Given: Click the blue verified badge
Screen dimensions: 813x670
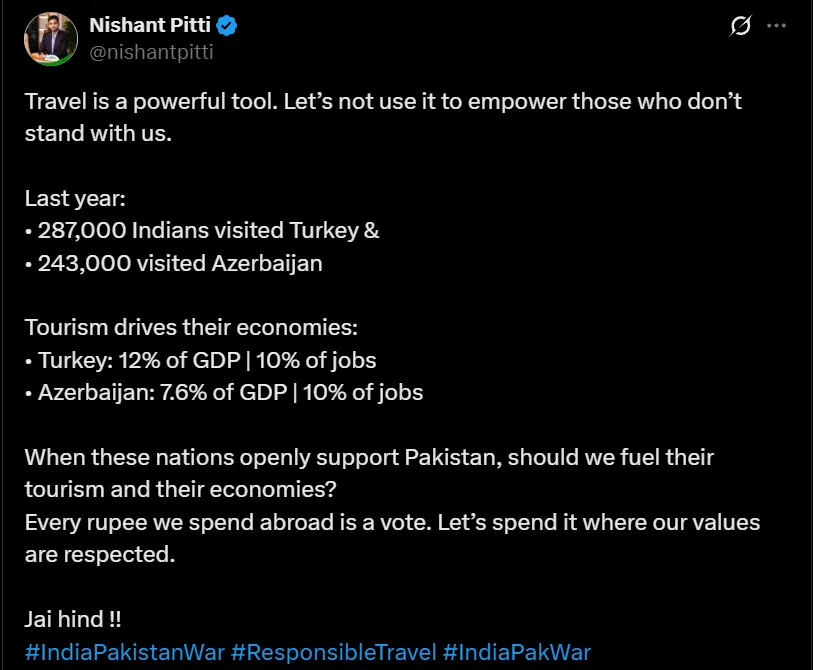Looking at the screenshot, I should (227, 25).
